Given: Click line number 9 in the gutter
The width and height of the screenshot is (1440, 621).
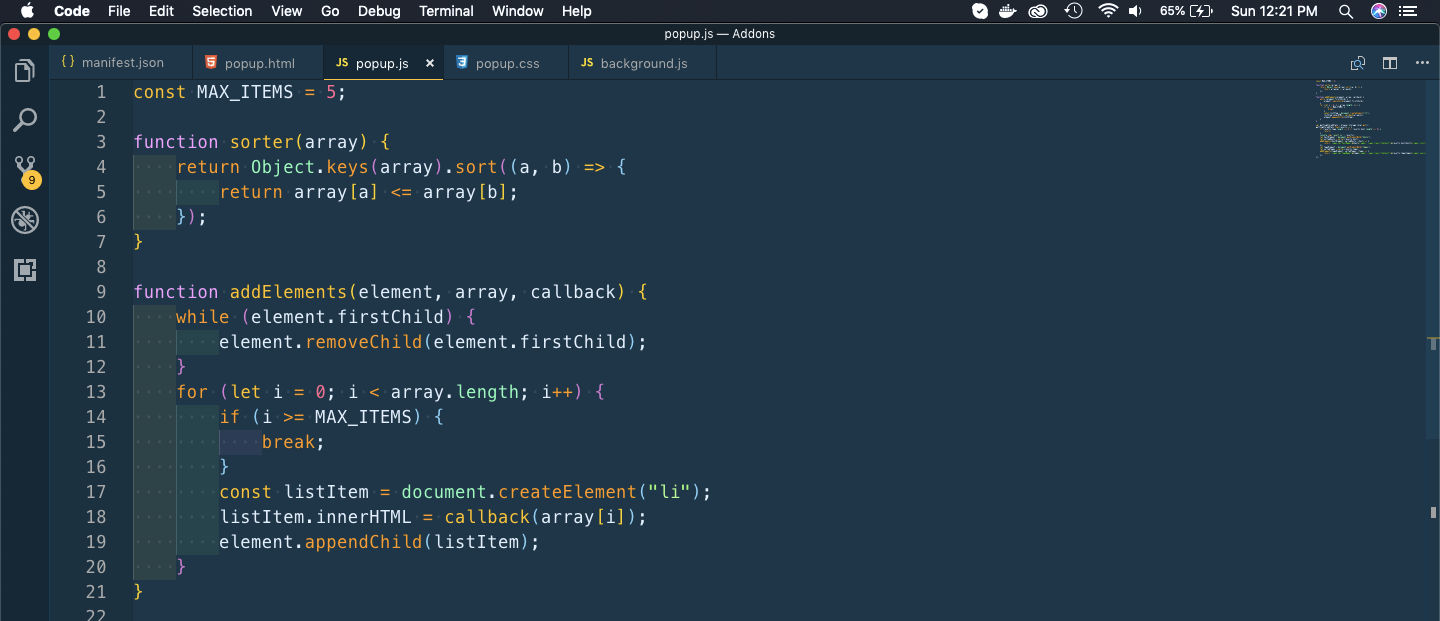Looking at the screenshot, I should (x=101, y=292).
